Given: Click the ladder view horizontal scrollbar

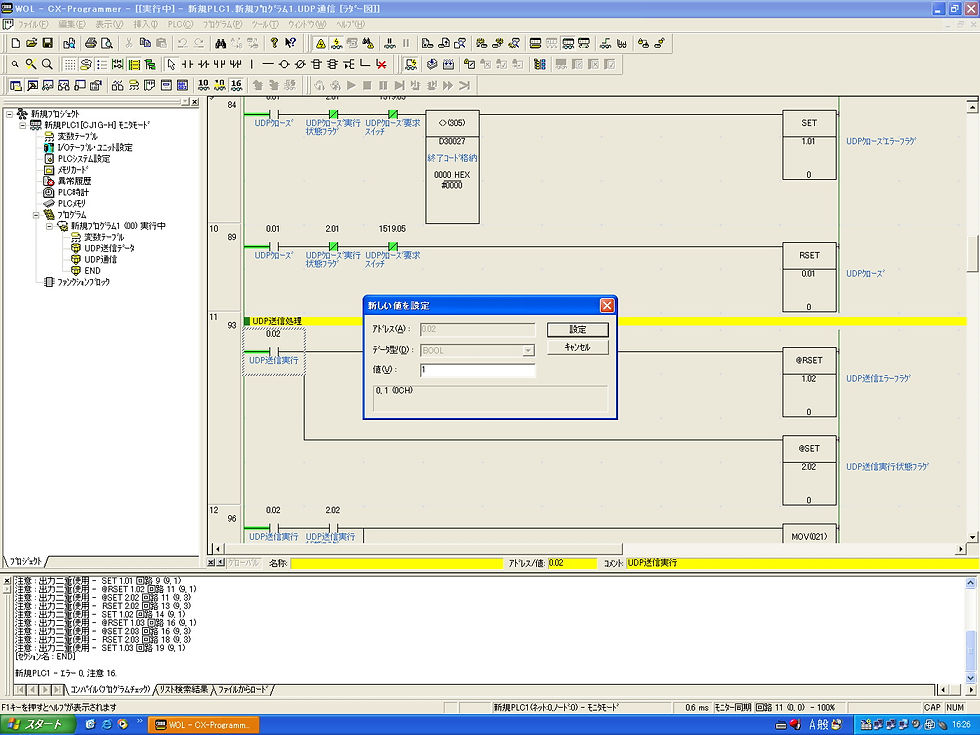Looking at the screenshot, I should pyautogui.click(x=587, y=549).
